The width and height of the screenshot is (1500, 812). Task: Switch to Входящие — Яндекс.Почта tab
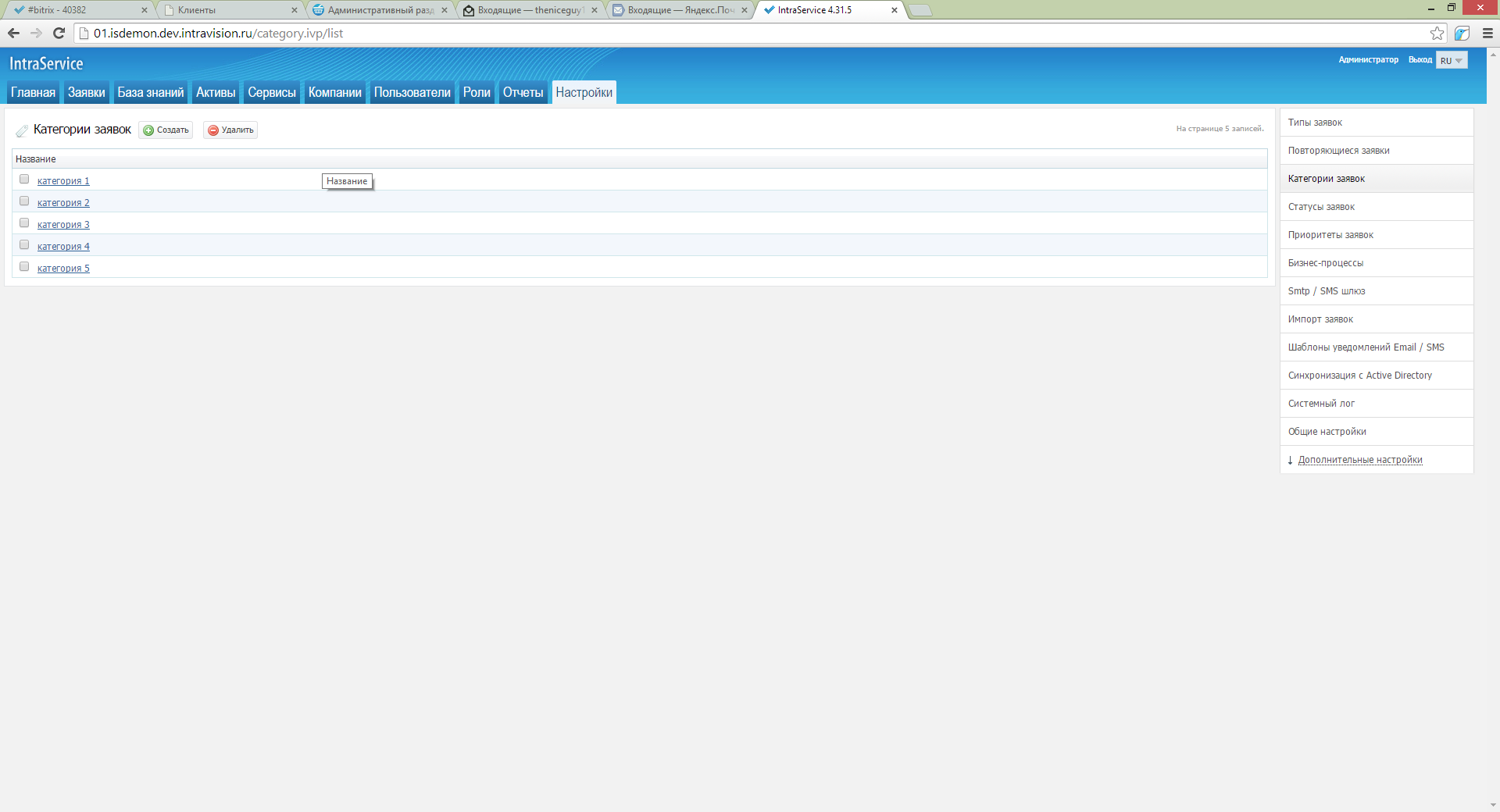(x=680, y=10)
